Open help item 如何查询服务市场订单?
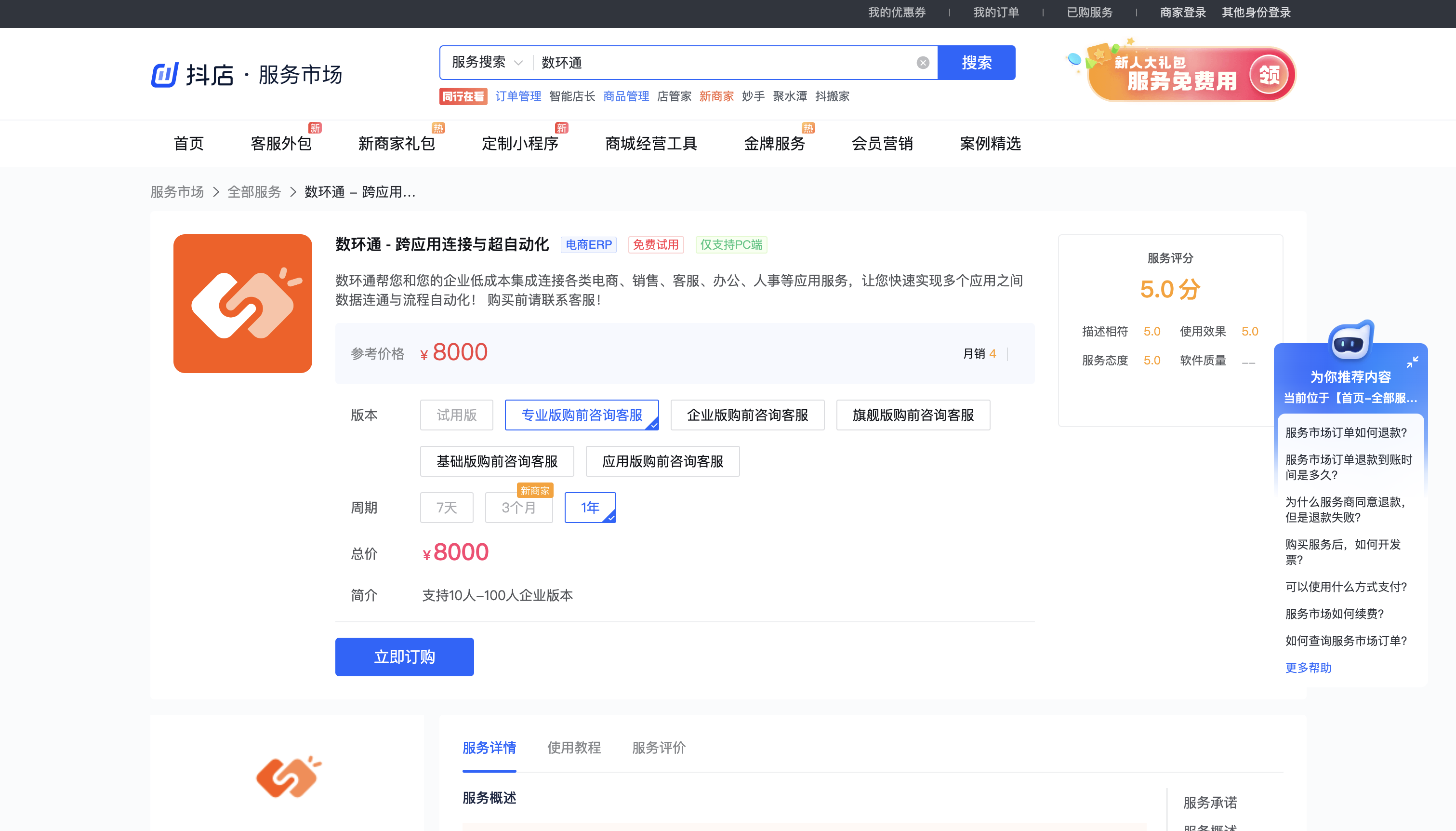Viewport: 1456px width, 831px height. pos(1346,641)
